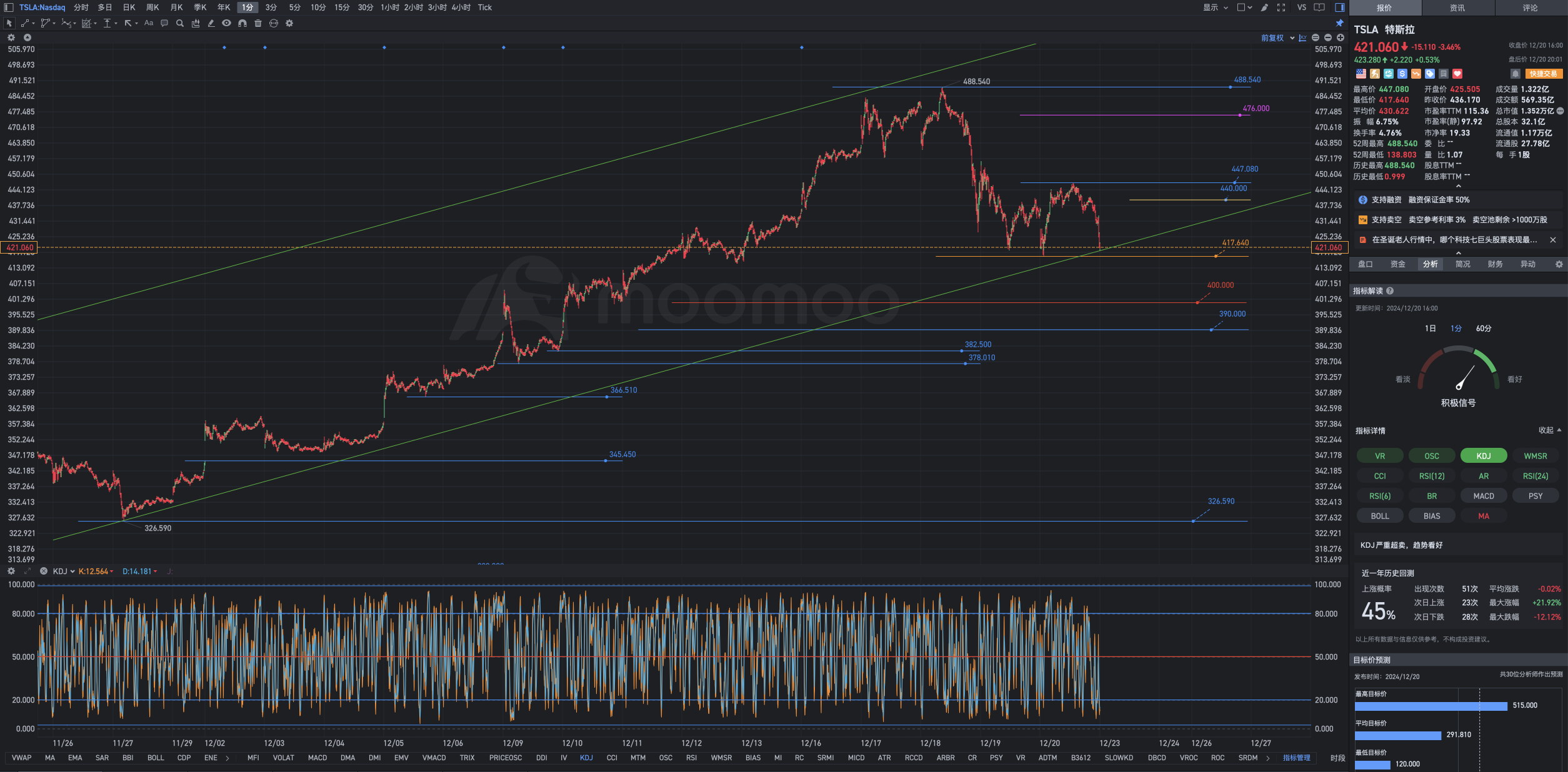Viewport: 1568px width, 772px height.
Task: Switch to the 评论 tab
Action: pos(1531,7)
